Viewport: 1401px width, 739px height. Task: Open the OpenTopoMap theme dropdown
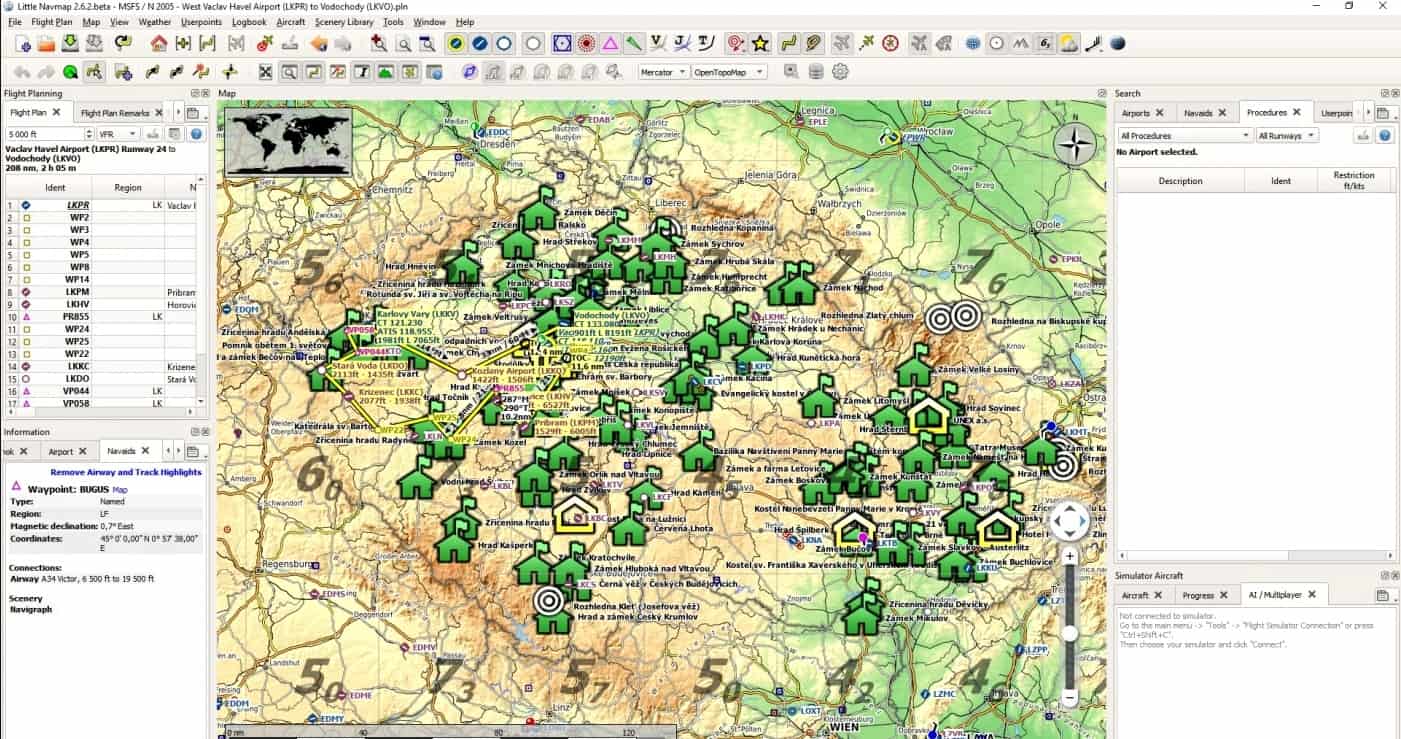[729, 72]
